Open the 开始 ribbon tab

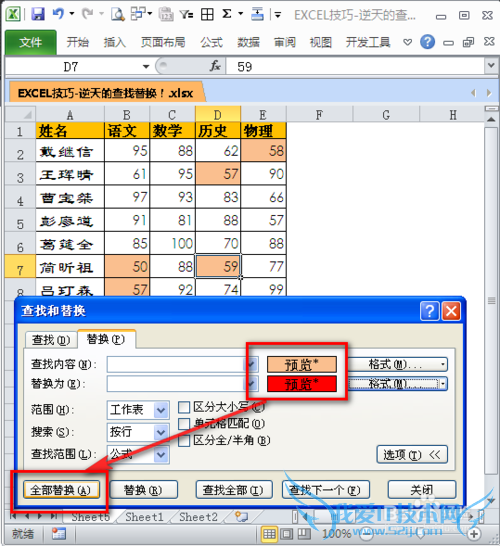click(x=78, y=42)
